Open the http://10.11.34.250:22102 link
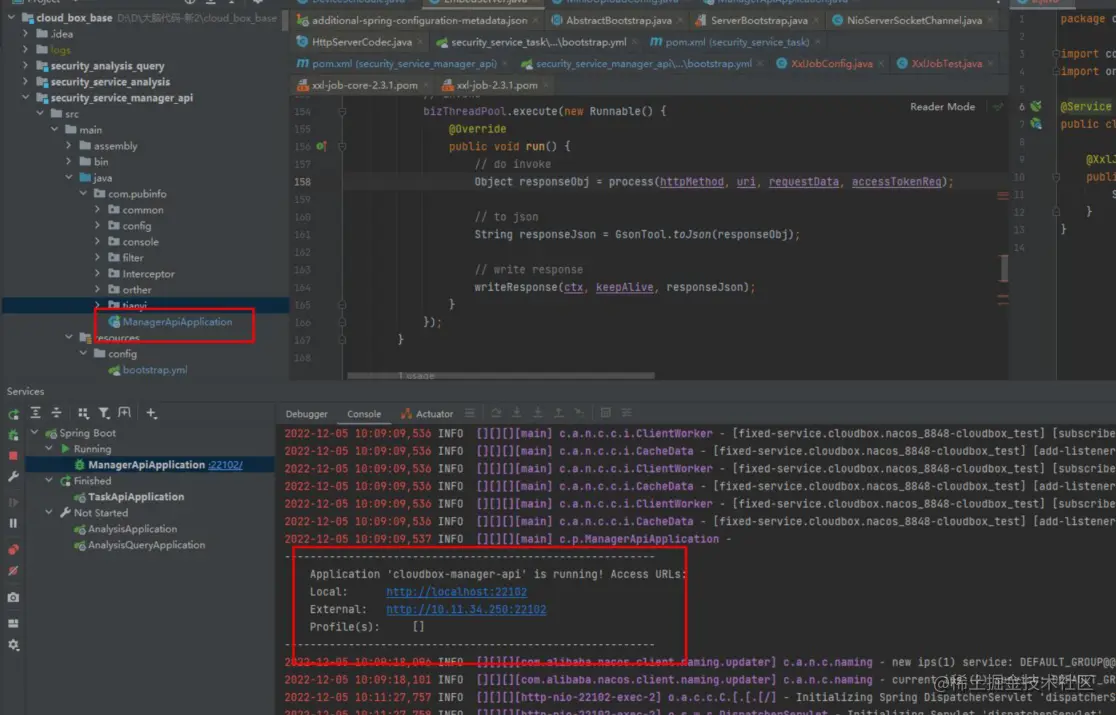Image resolution: width=1116 pixels, height=715 pixels. [466, 610]
